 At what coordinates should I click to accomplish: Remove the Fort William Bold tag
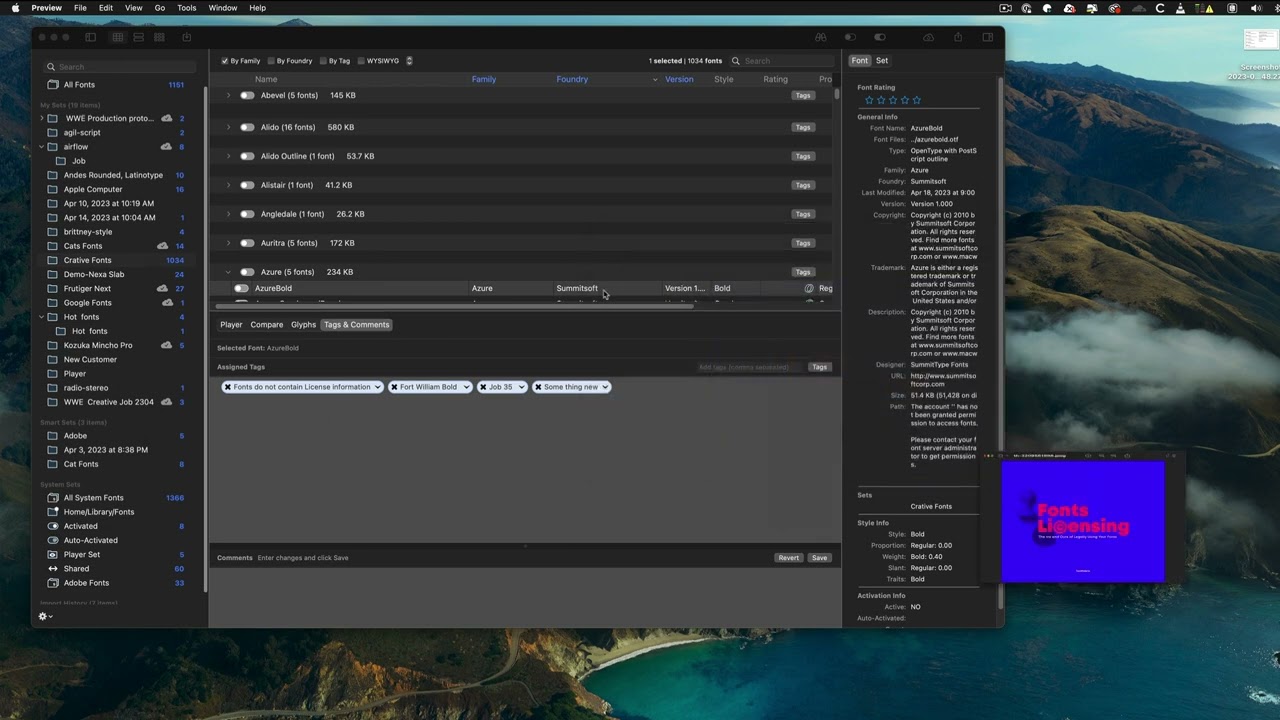[395, 387]
